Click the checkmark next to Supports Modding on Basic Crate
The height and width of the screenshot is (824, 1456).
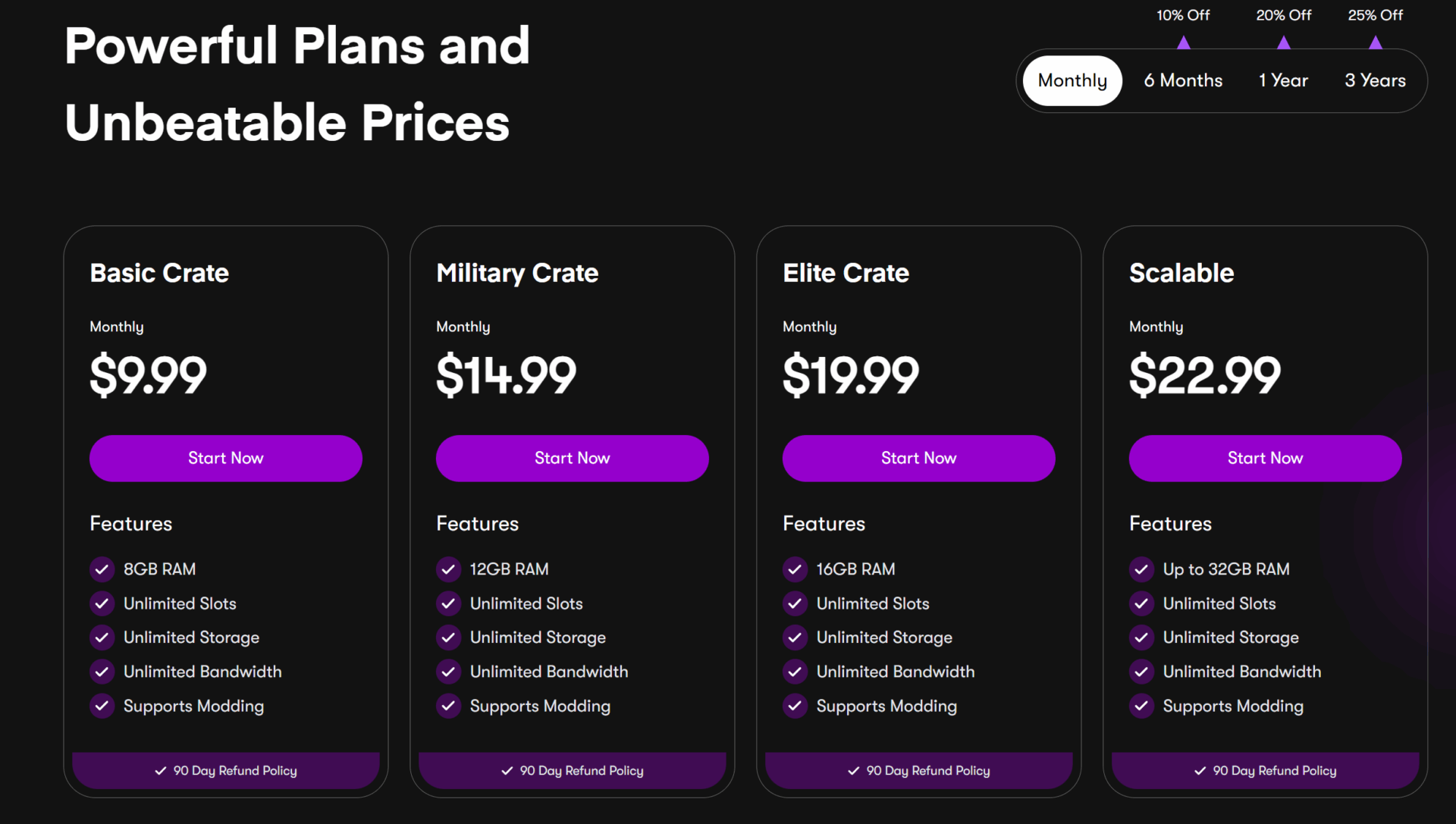[x=102, y=706]
